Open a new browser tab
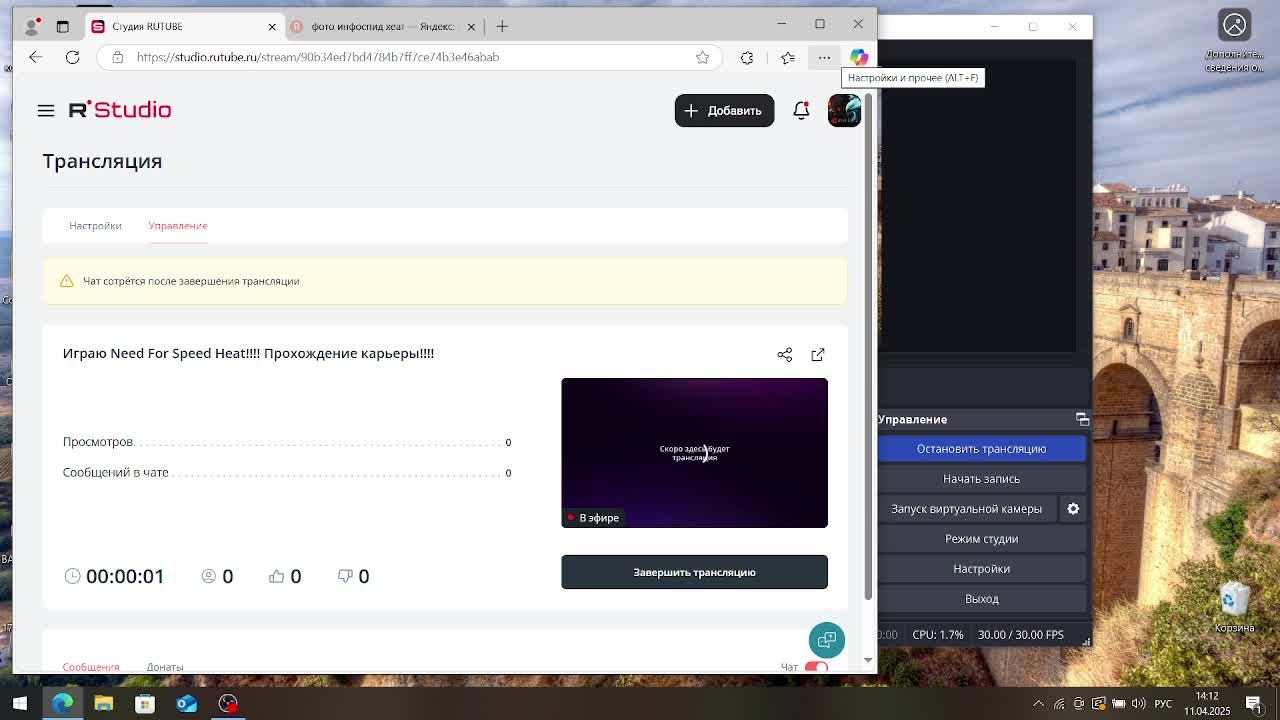Screen dimensions: 1280x720 pos(502,26)
